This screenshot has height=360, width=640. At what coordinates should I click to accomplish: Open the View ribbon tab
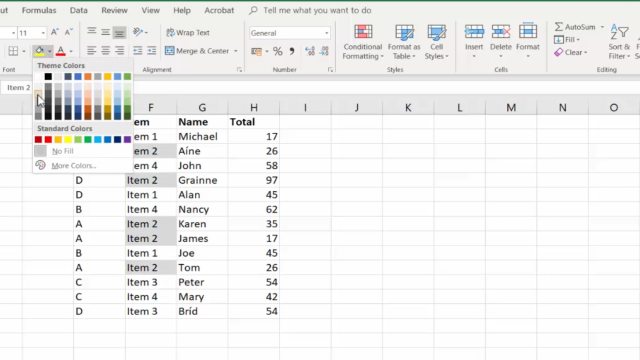point(151,10)
